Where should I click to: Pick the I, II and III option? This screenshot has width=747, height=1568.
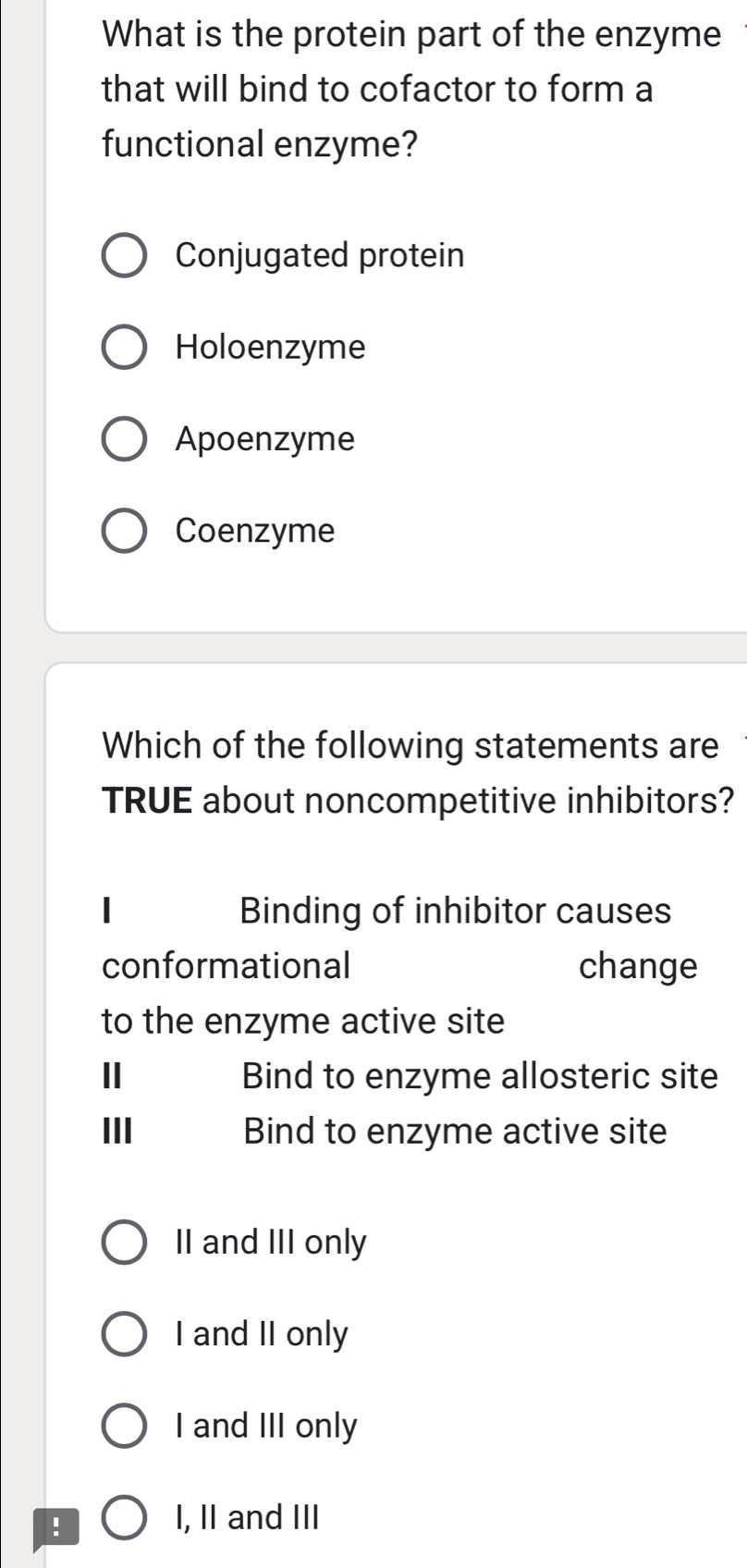[x=127, y=1516]
